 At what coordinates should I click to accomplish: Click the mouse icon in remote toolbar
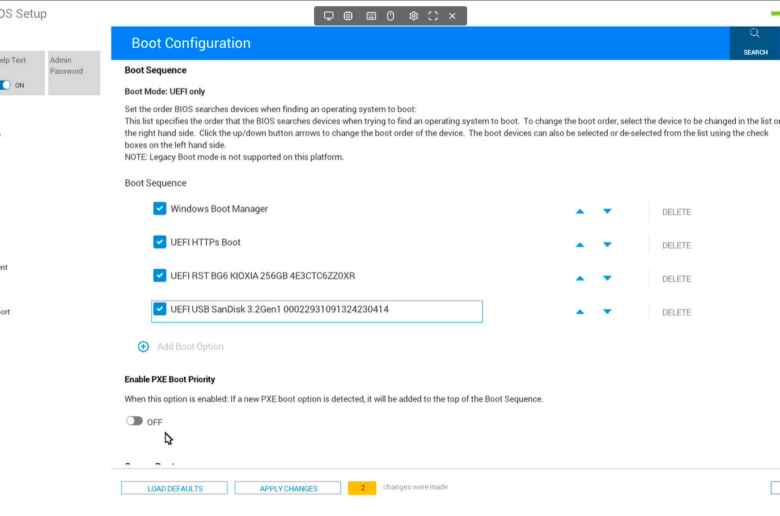click(x=390, y=16)
